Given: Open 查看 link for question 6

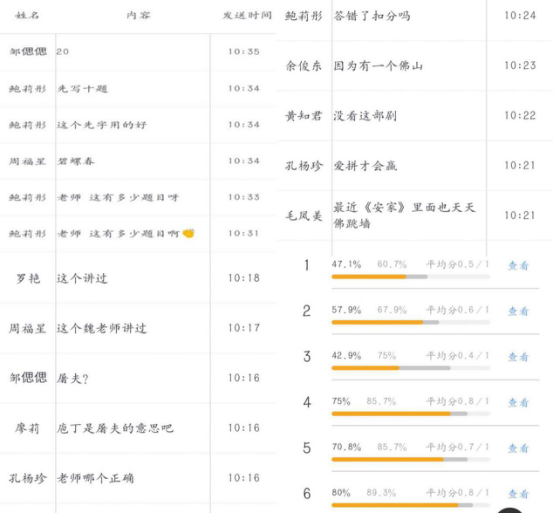Looking at the screenshot, I should pos(518,494).
